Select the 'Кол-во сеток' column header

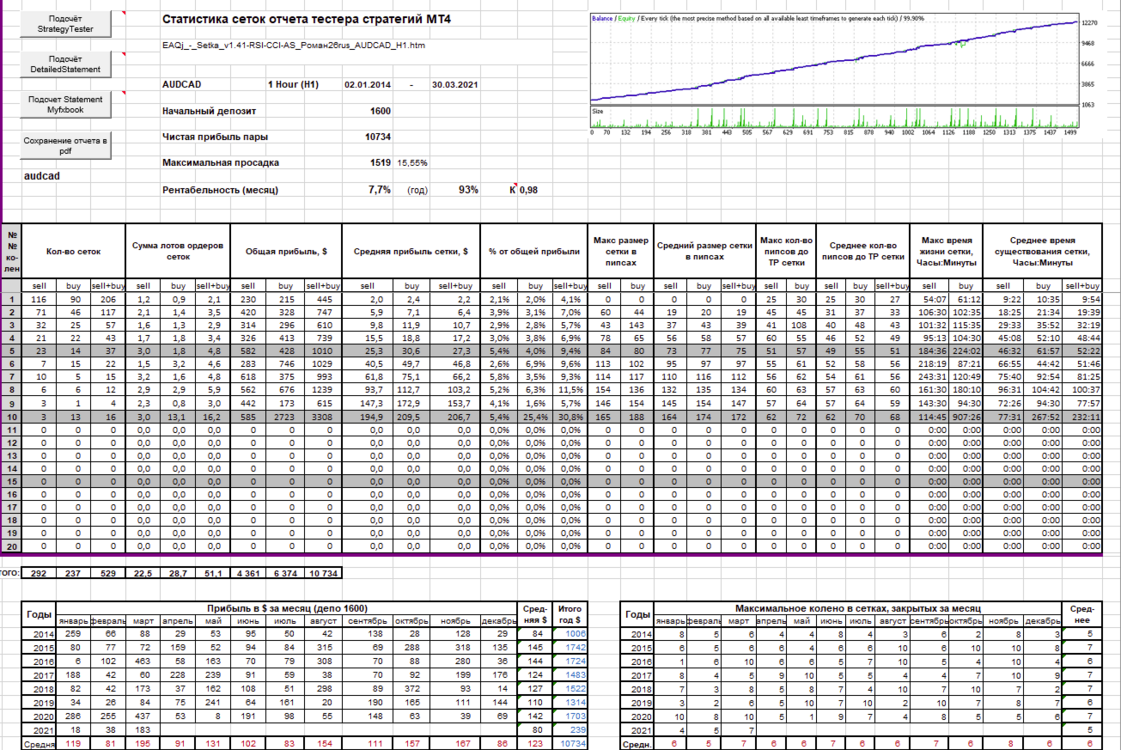[74, 251]
